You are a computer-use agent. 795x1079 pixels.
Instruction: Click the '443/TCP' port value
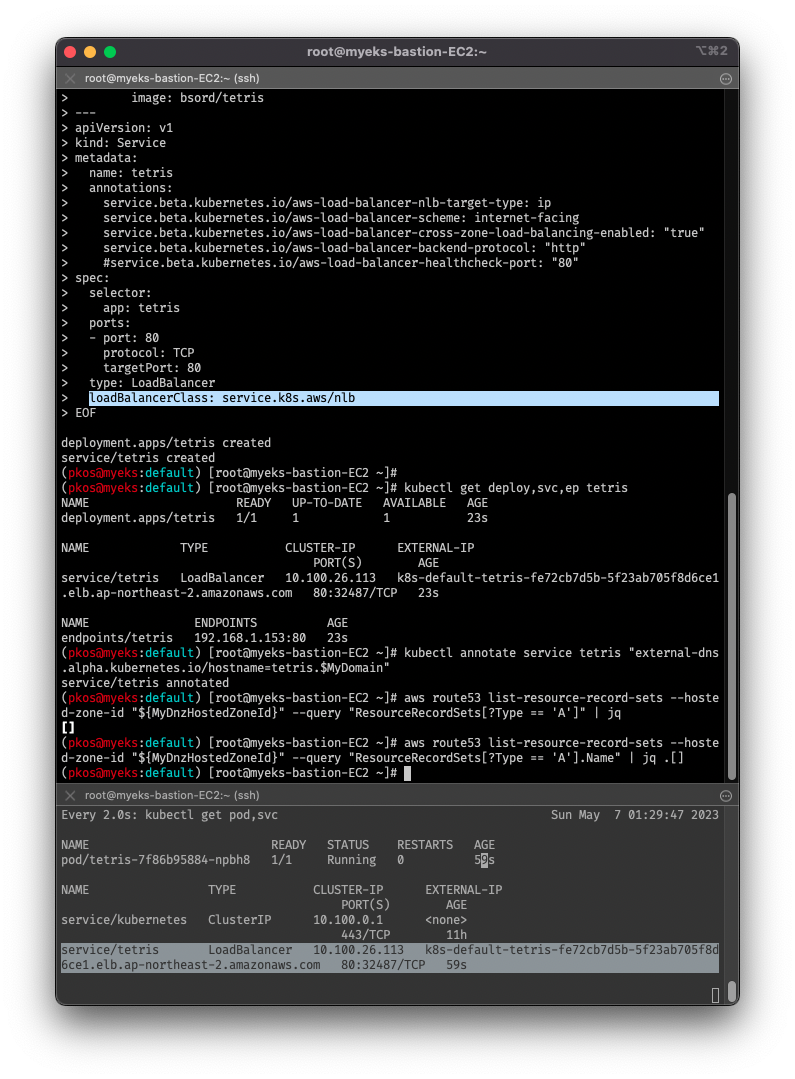(365, 935)
